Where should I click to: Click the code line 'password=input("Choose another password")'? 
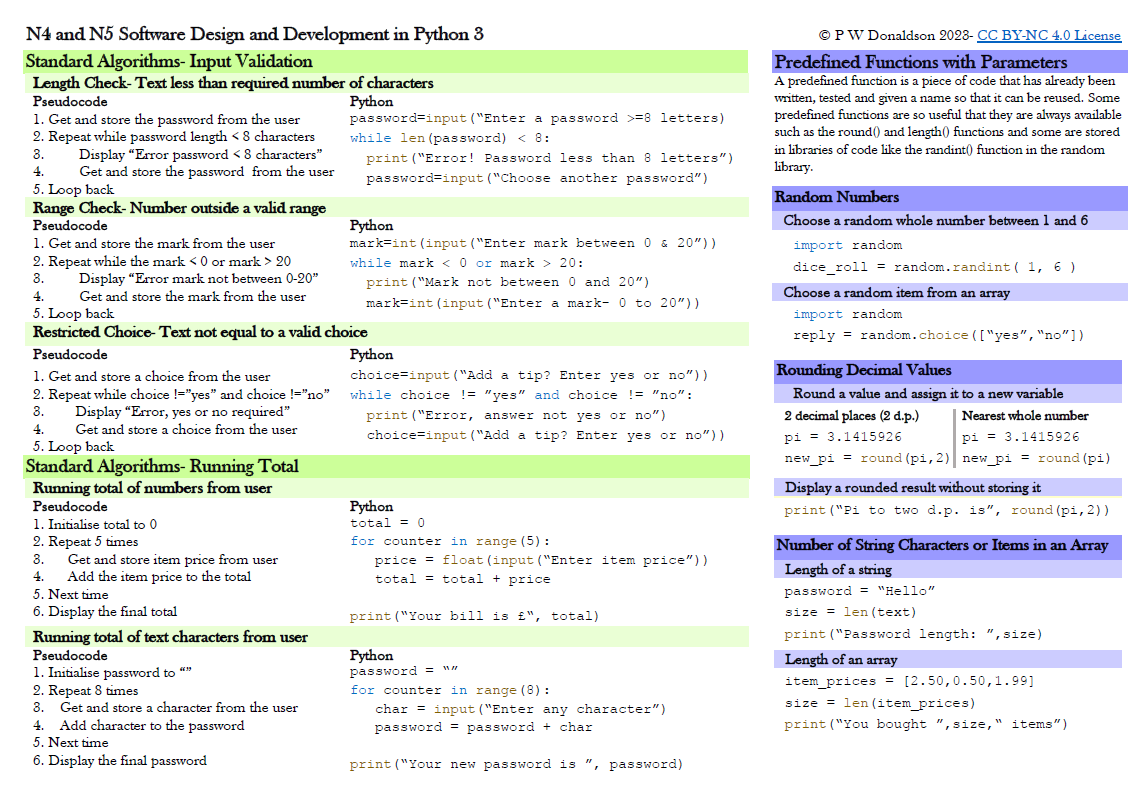tap(536, 178)
